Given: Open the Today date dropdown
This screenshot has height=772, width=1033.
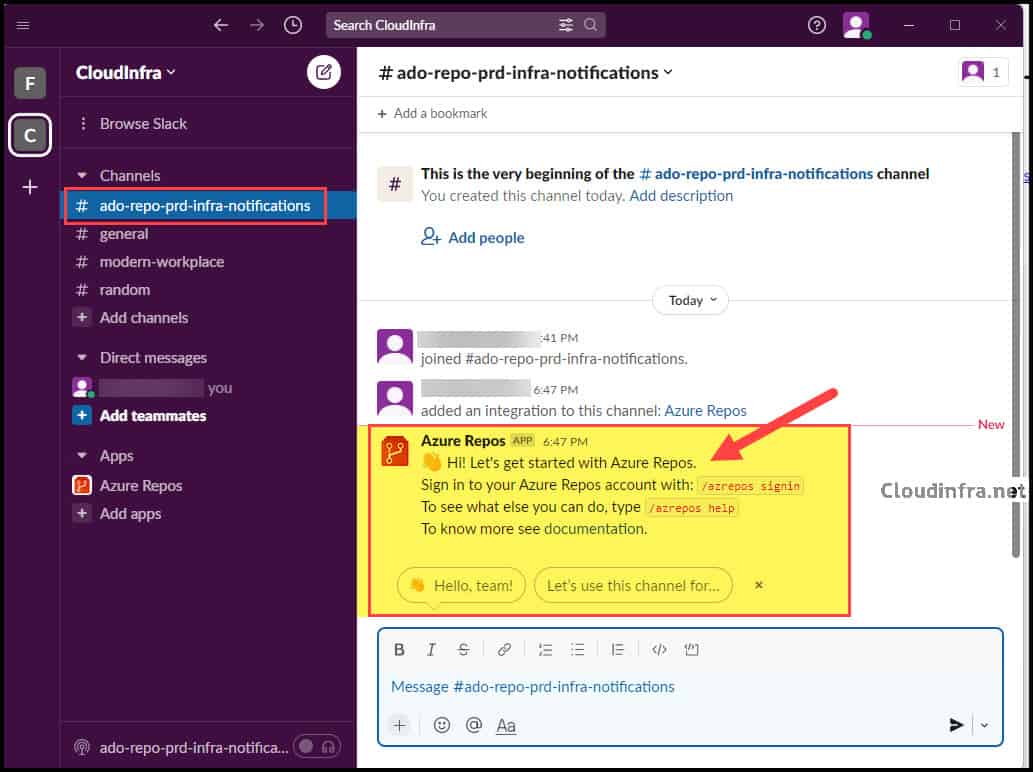Looking at the screenshot, I should click(690, 300).
